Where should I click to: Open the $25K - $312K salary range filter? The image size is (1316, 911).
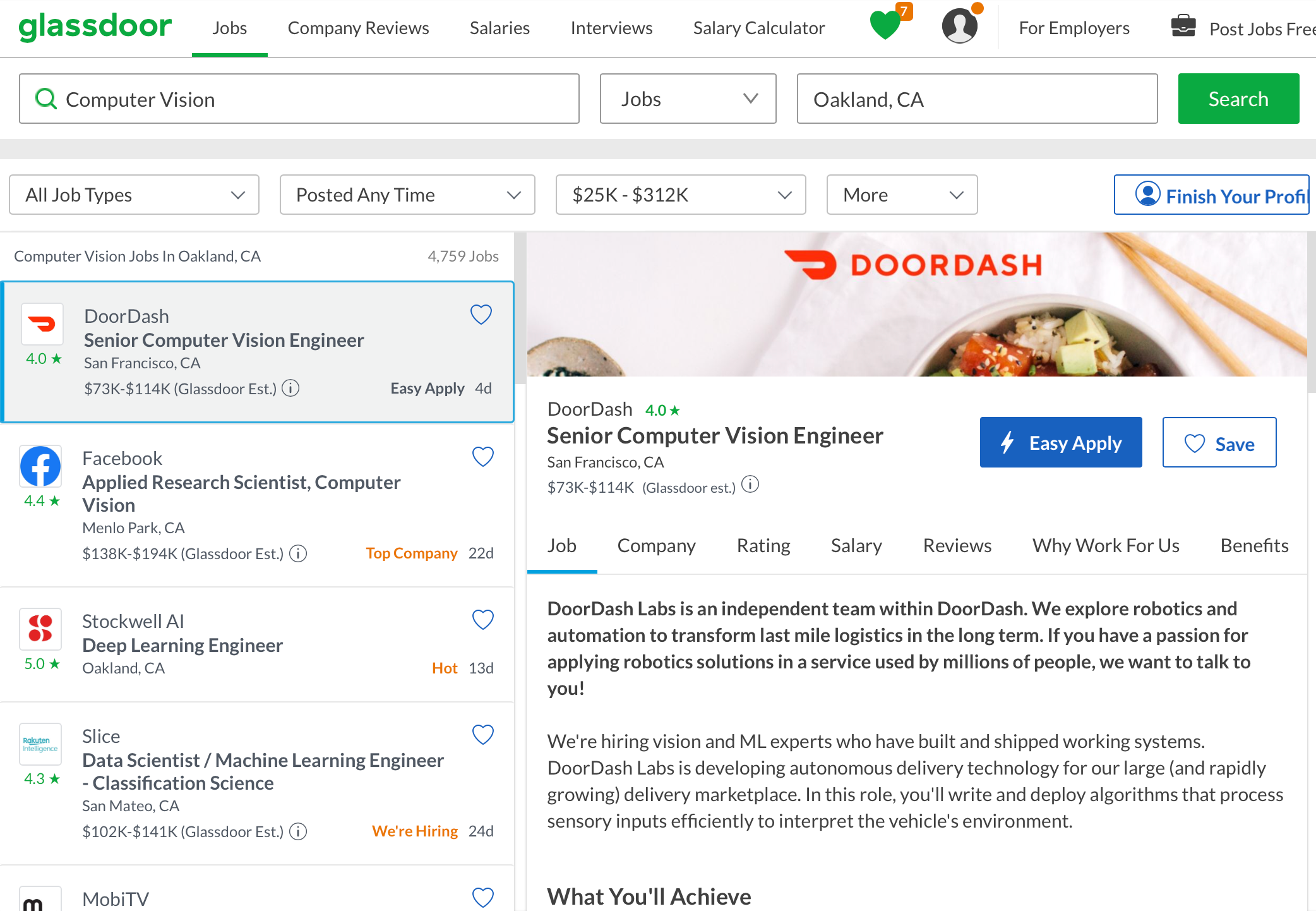coord(680,195)
